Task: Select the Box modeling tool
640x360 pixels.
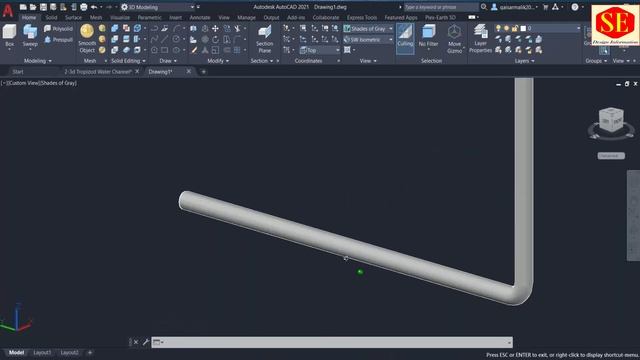Action: coord(9,36)
